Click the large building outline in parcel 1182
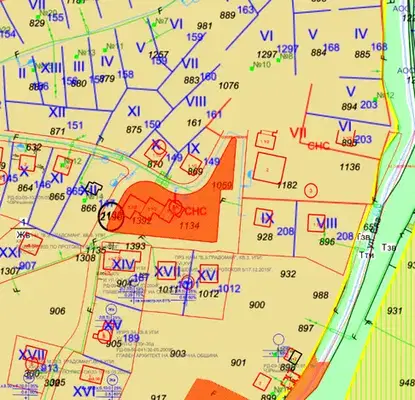The height and width of the screenshot is (400, 415). (269, 169)
